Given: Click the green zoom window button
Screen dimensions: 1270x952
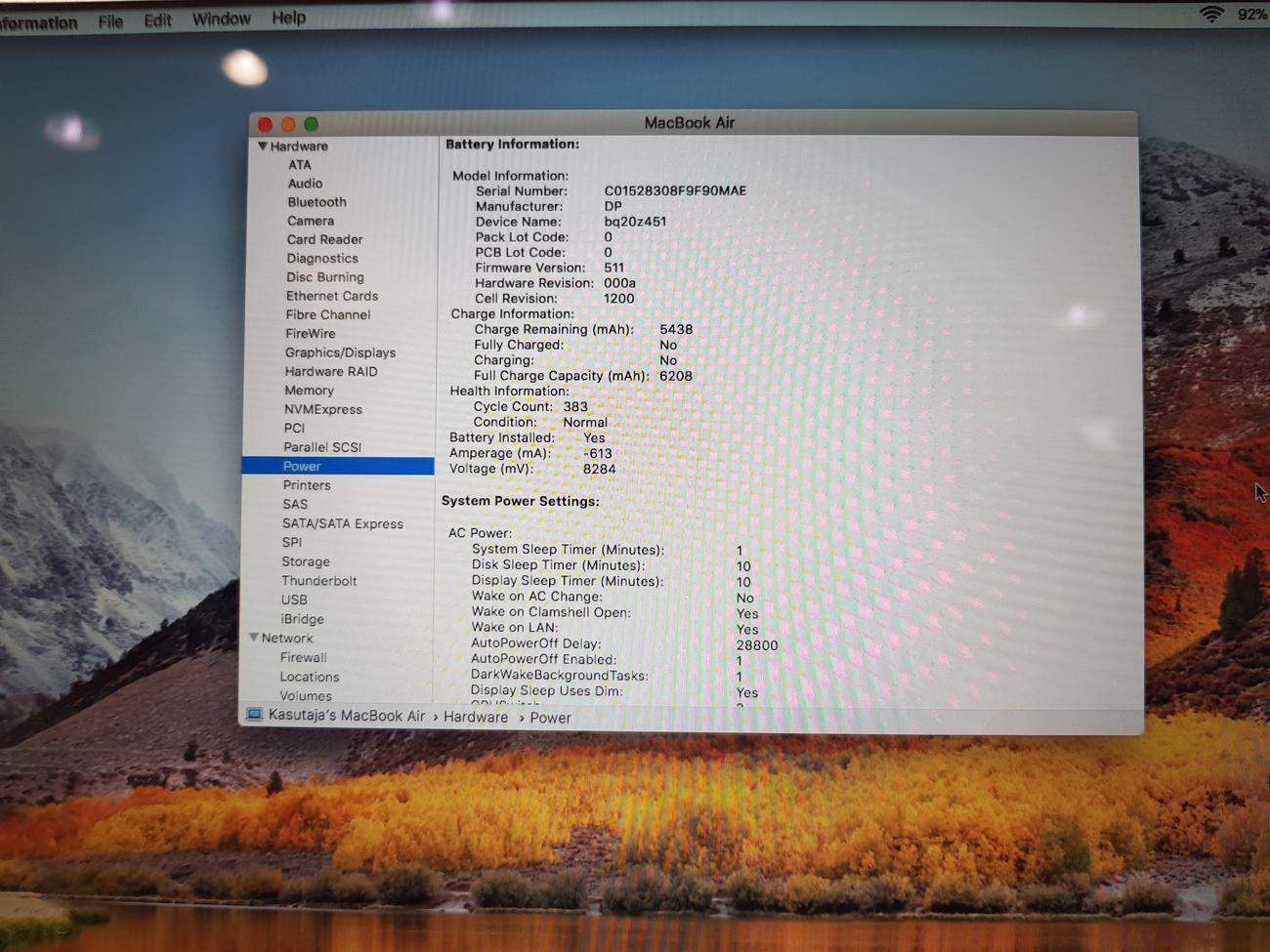Looking at the screenshot, I should coord(311,124).
